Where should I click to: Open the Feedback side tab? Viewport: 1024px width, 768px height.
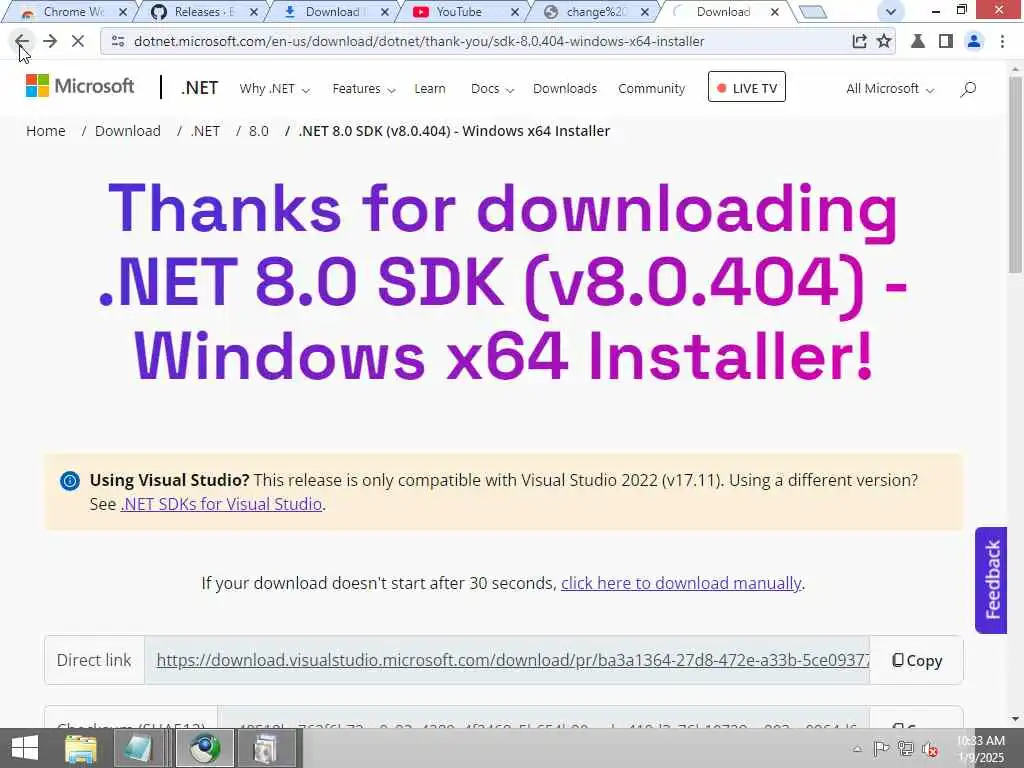(991, 580)
